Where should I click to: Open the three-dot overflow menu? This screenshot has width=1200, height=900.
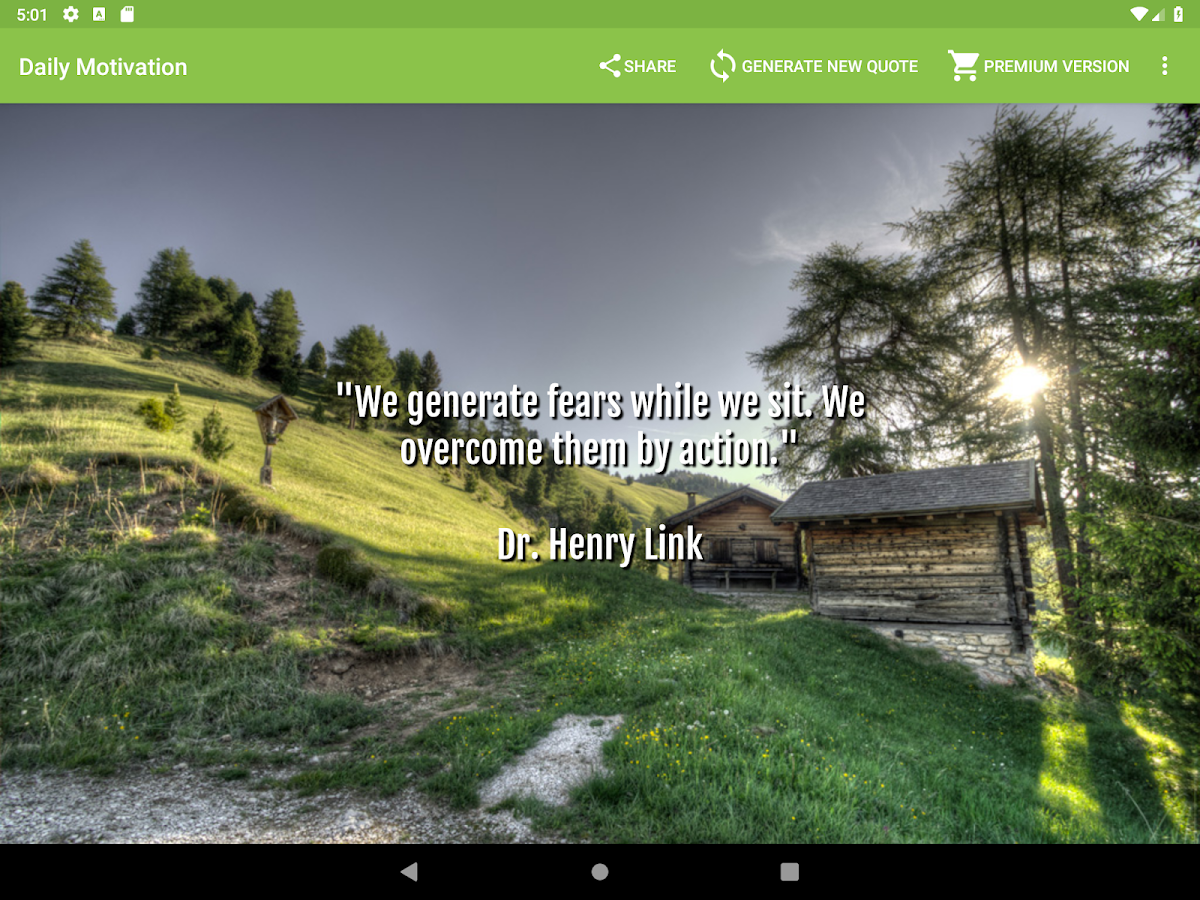[x=1164, y=66]
